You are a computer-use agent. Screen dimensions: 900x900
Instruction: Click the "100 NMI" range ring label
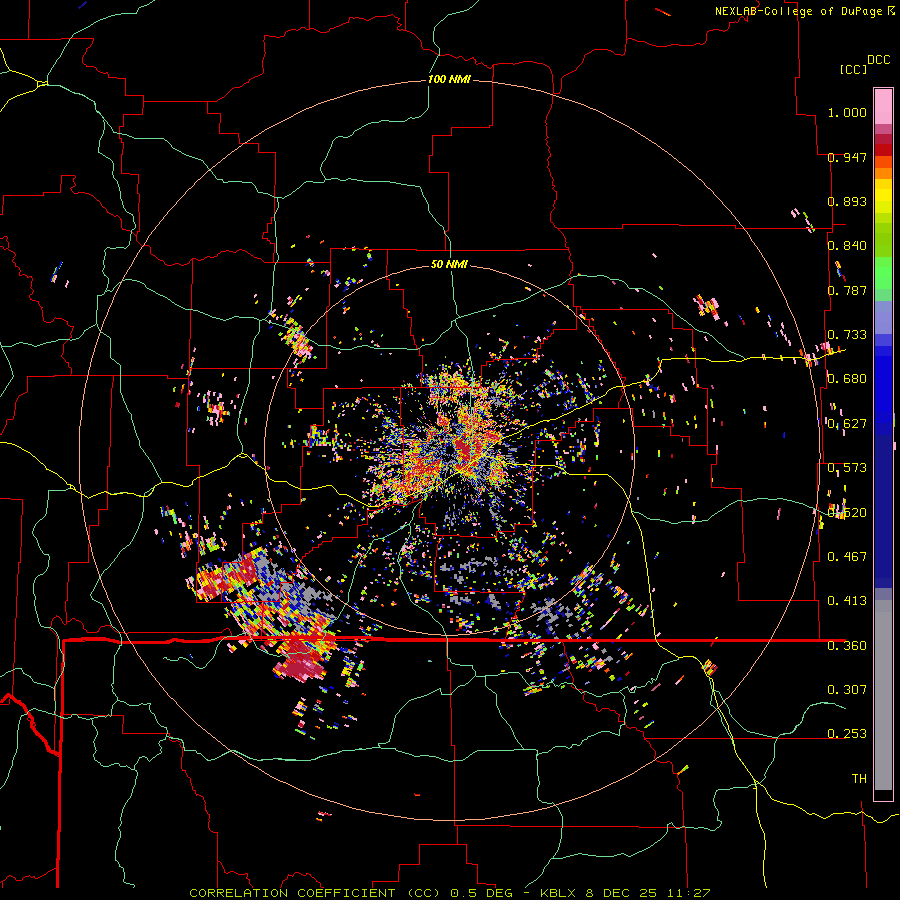pos(449,79)
